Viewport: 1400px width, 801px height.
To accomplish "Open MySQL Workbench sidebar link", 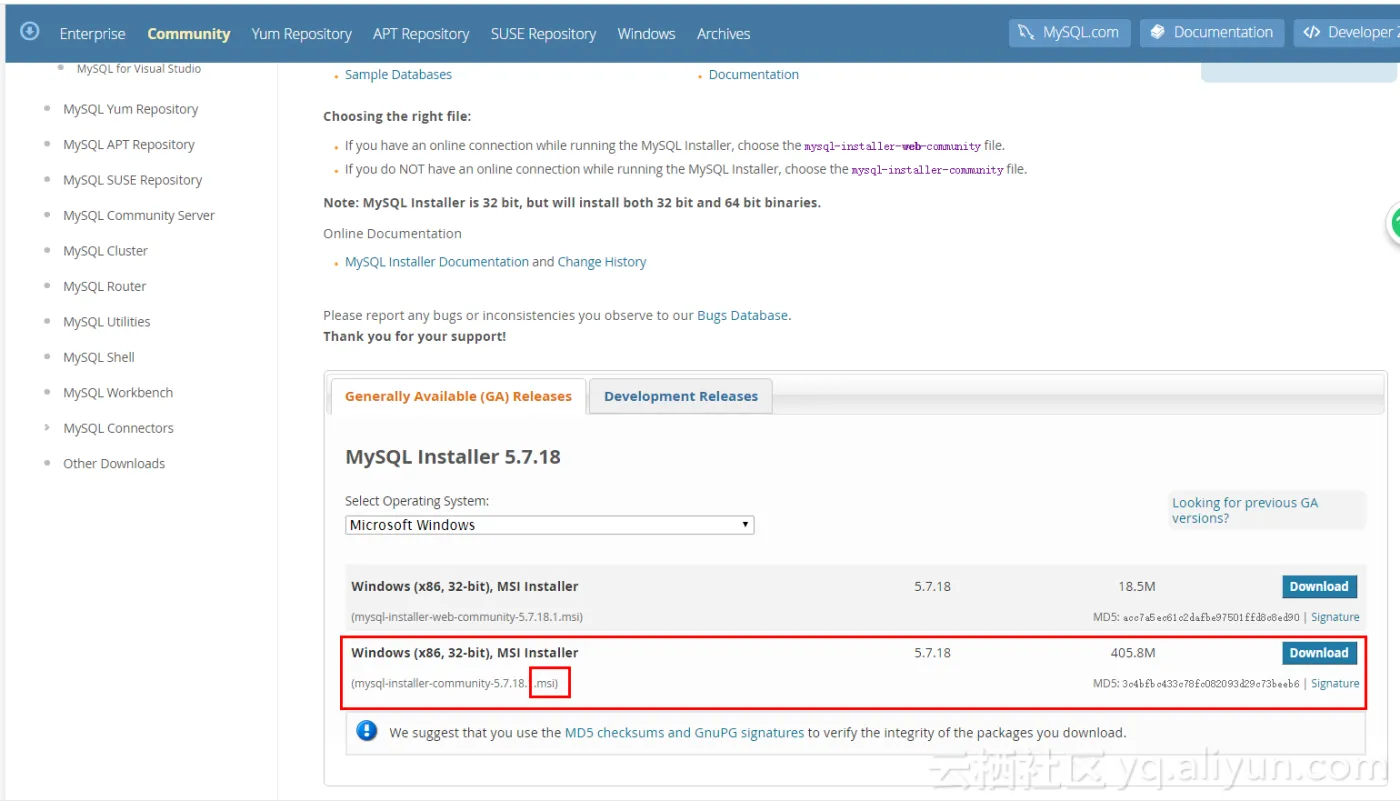I will coord(118,393).
